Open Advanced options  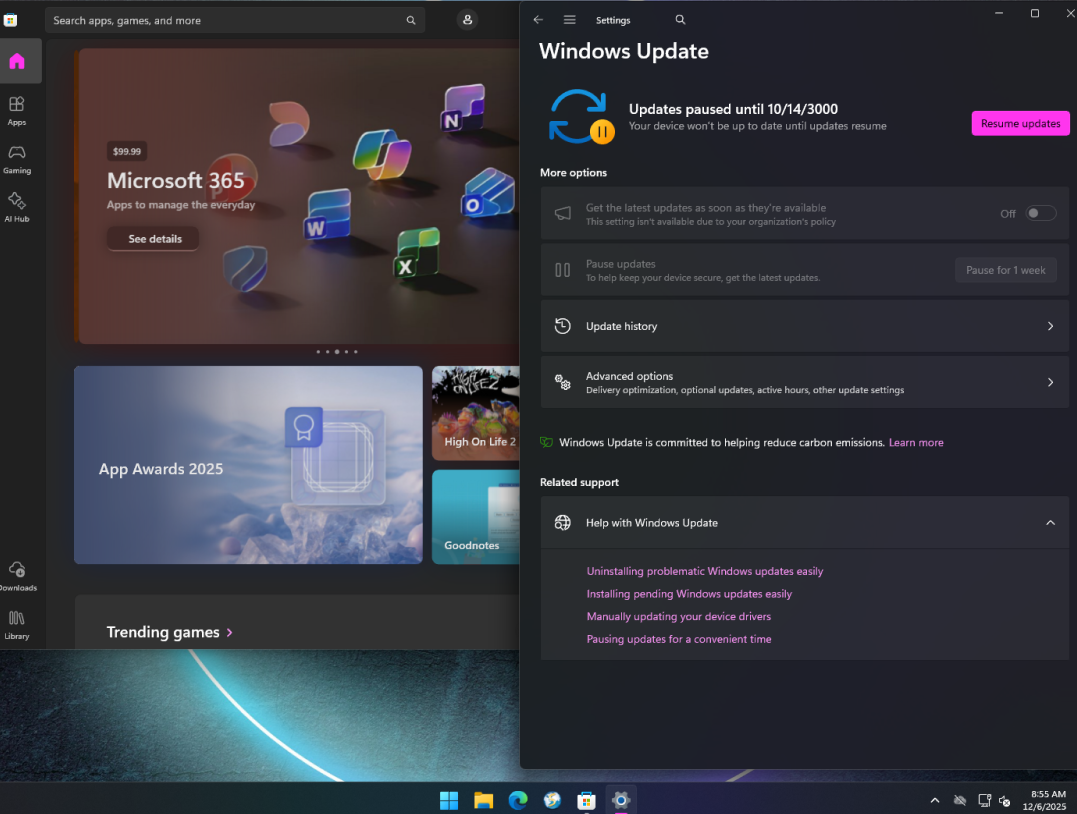[x=804, y=382]
